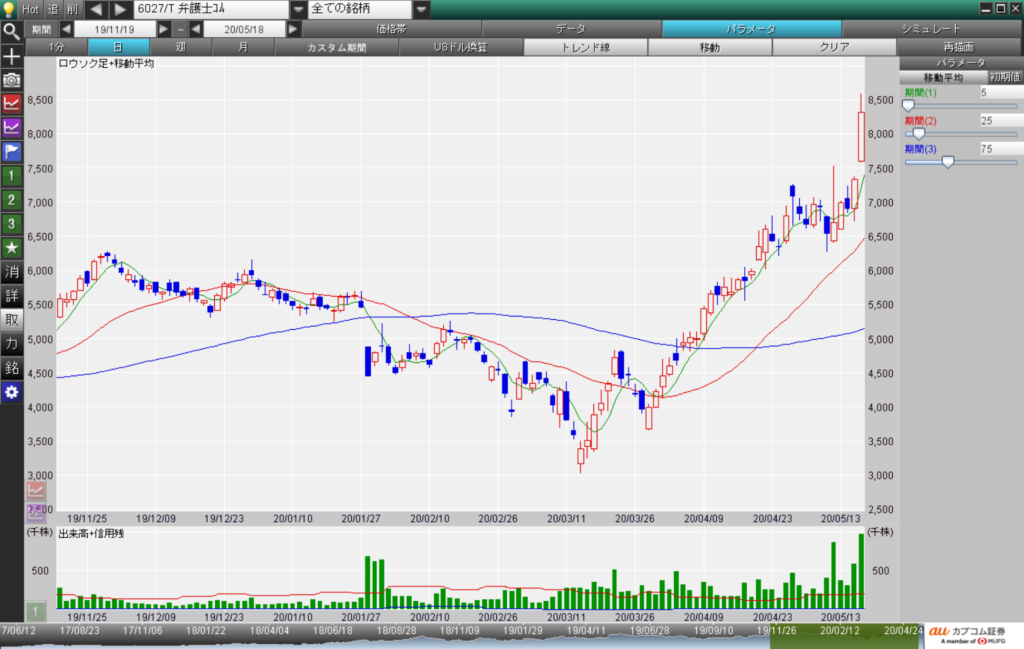Switch chart to 週 weekly interval
This screenshot has height=649, width=1024.
click(x=179, y=47)
